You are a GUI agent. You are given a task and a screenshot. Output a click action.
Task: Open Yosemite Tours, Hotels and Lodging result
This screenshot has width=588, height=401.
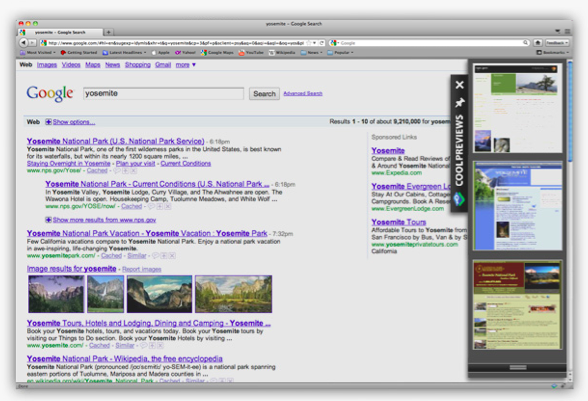point(148,323)
